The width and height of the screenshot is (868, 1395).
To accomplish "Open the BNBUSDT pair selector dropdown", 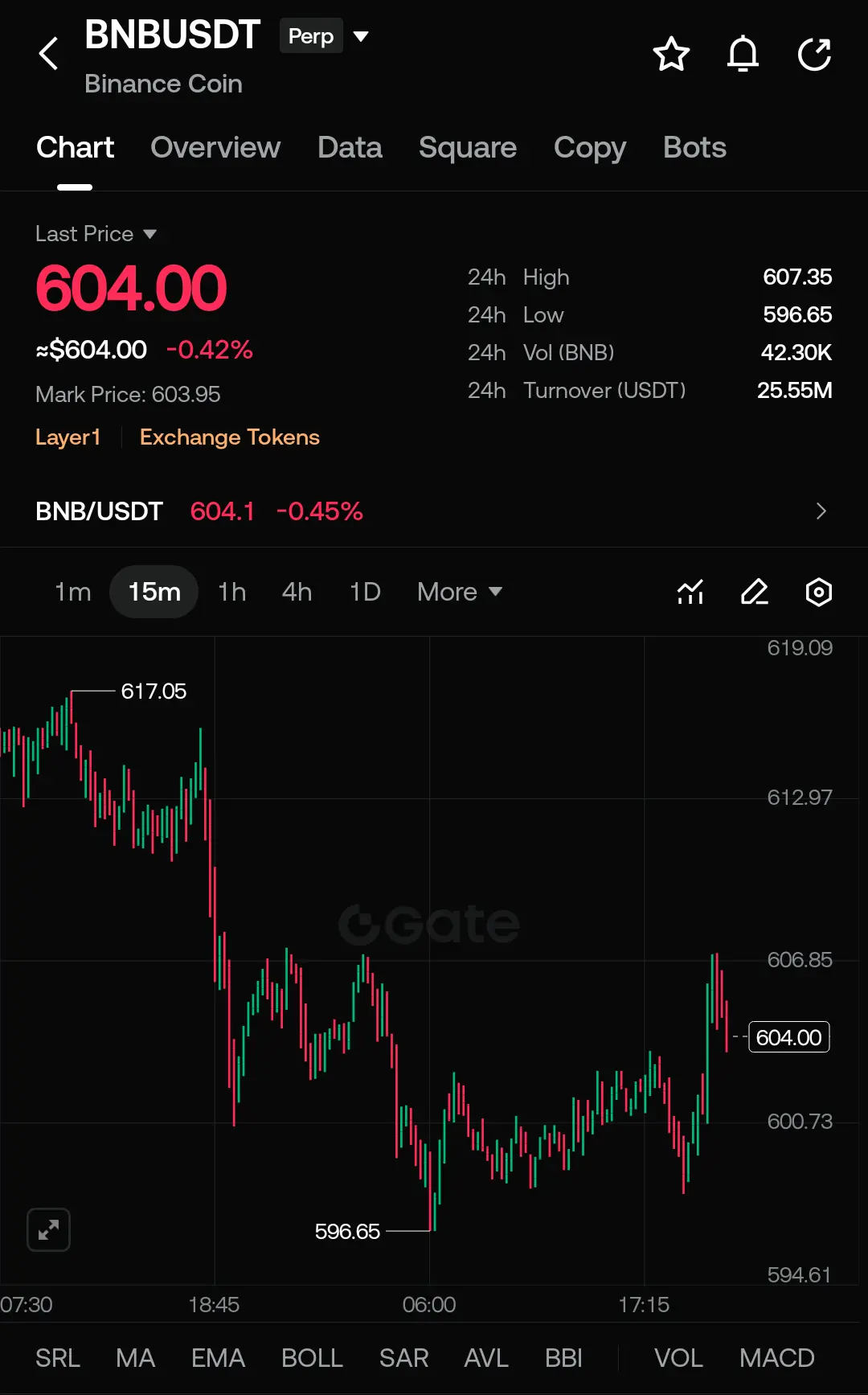I will 361,36.
